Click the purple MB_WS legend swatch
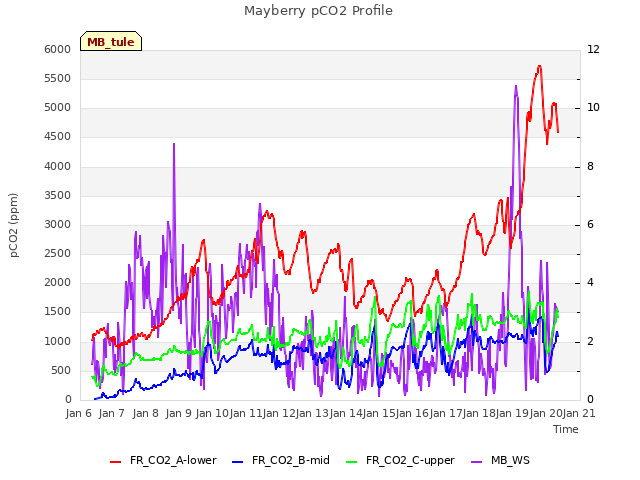The width and height of the screenshot is (640, 480). click(x=477, y=462)
